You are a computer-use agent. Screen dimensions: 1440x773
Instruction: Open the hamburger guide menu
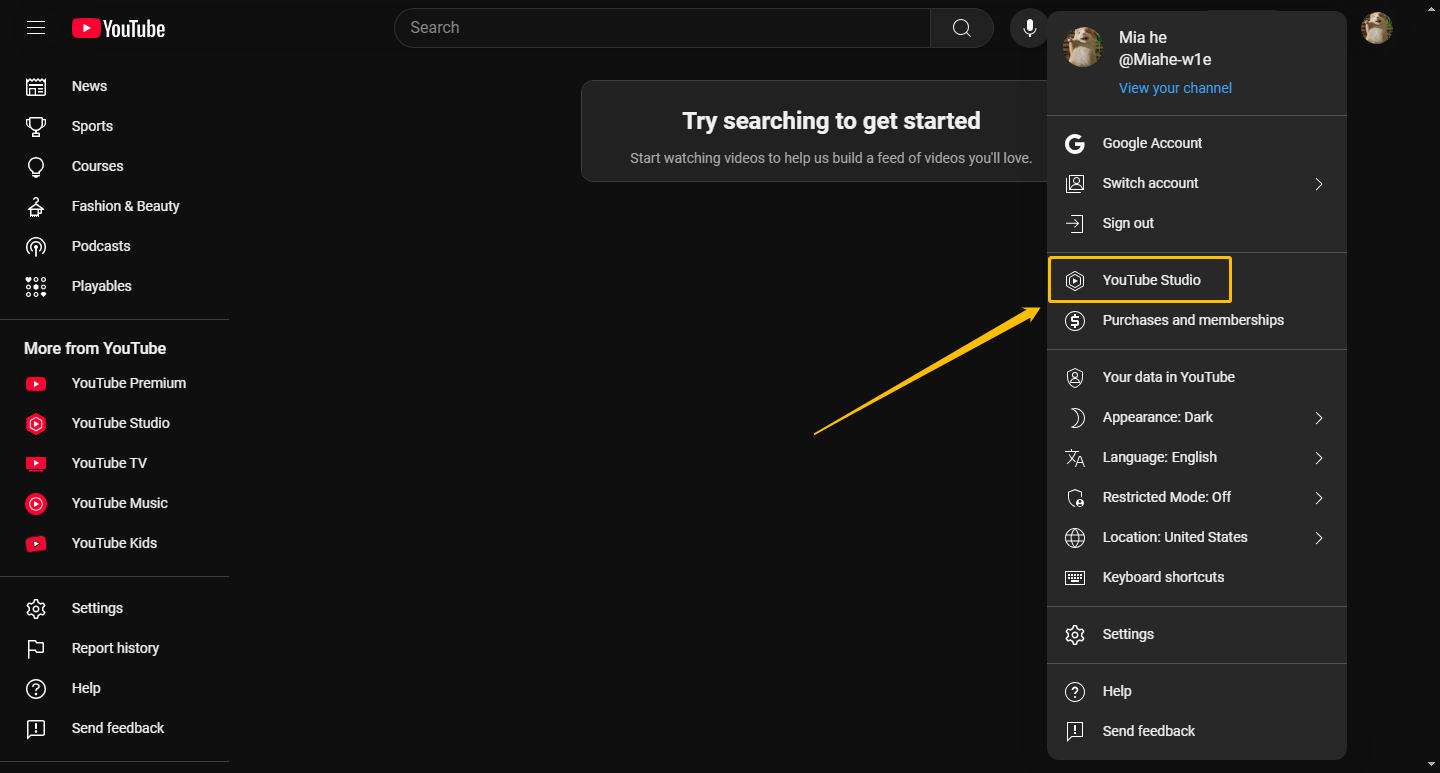(x=36, y=28)
